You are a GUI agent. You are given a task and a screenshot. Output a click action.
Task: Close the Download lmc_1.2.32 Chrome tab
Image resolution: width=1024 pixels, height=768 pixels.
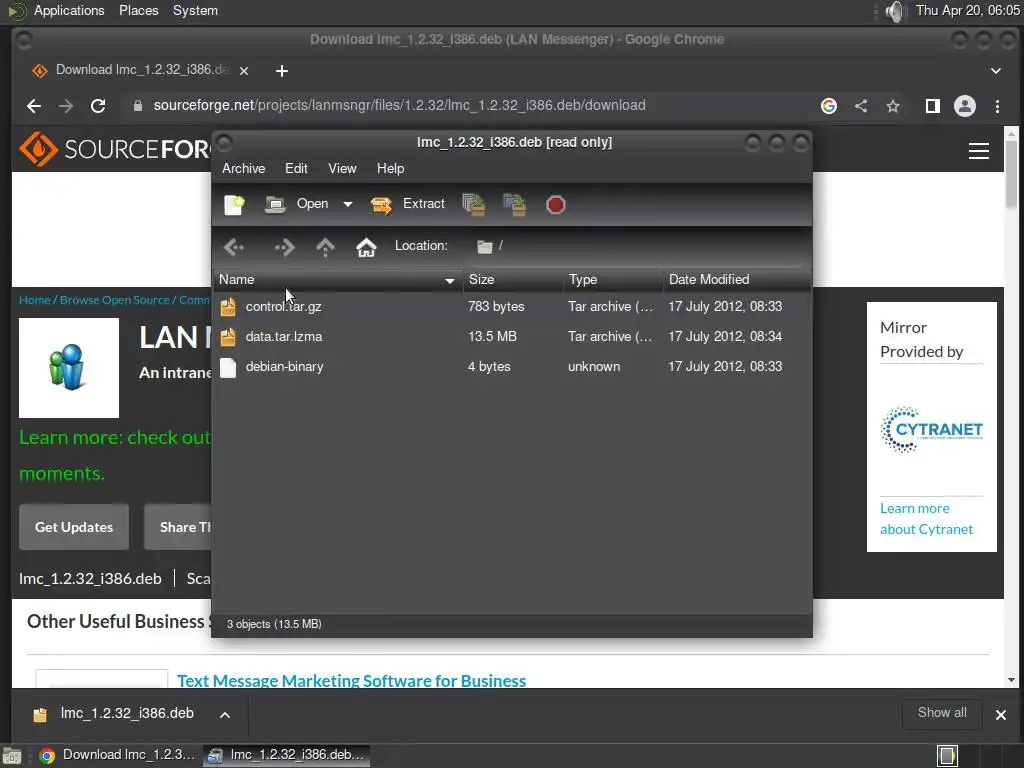pyautogui.click(x=244, y=71)
